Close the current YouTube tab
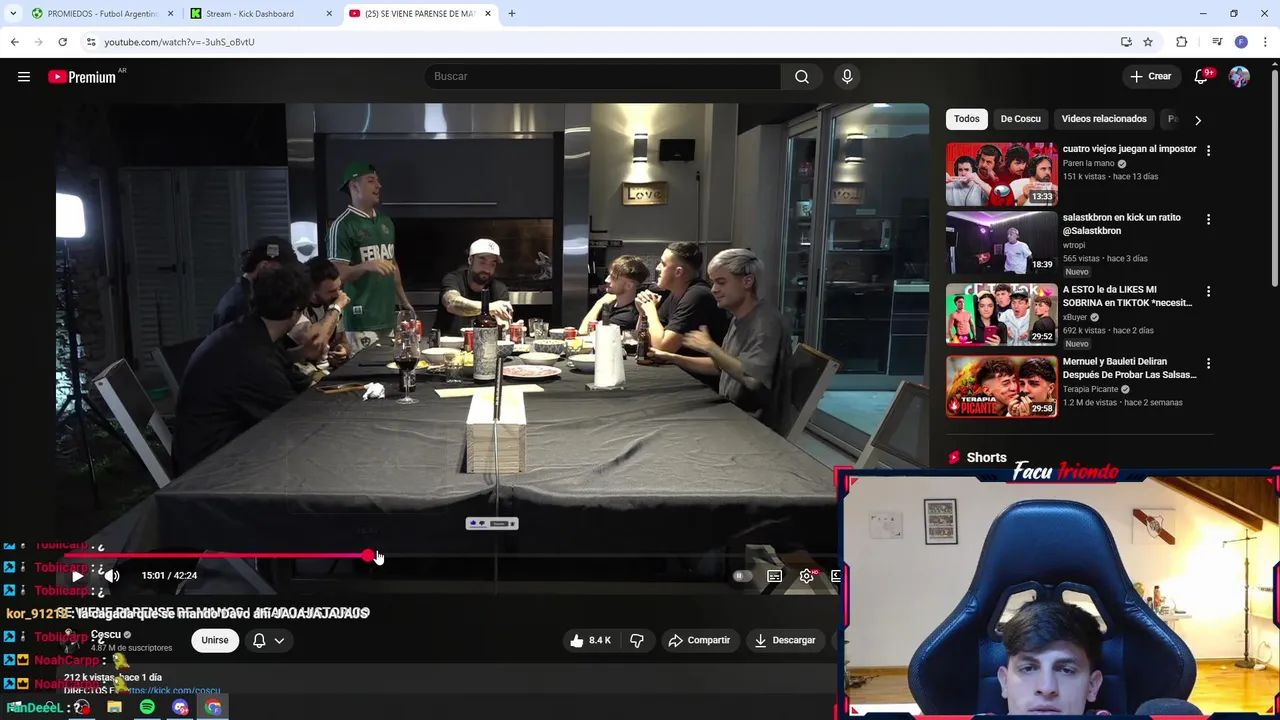The image size is (1280, 720). pos(488,14)
